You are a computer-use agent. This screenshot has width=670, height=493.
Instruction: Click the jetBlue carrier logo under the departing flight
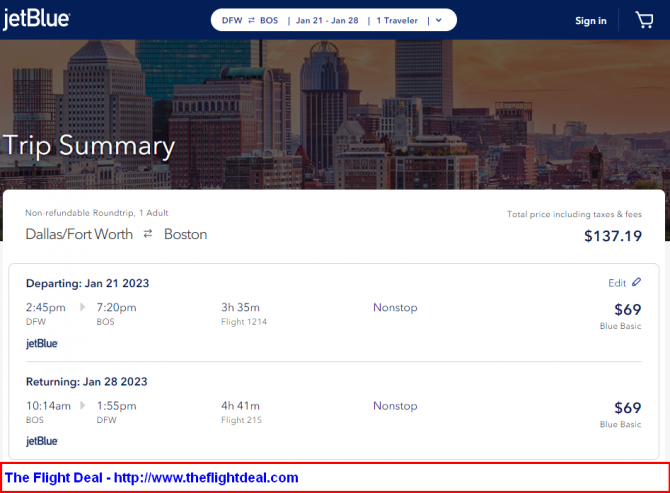pyautogui.click(x=42, y=343)
